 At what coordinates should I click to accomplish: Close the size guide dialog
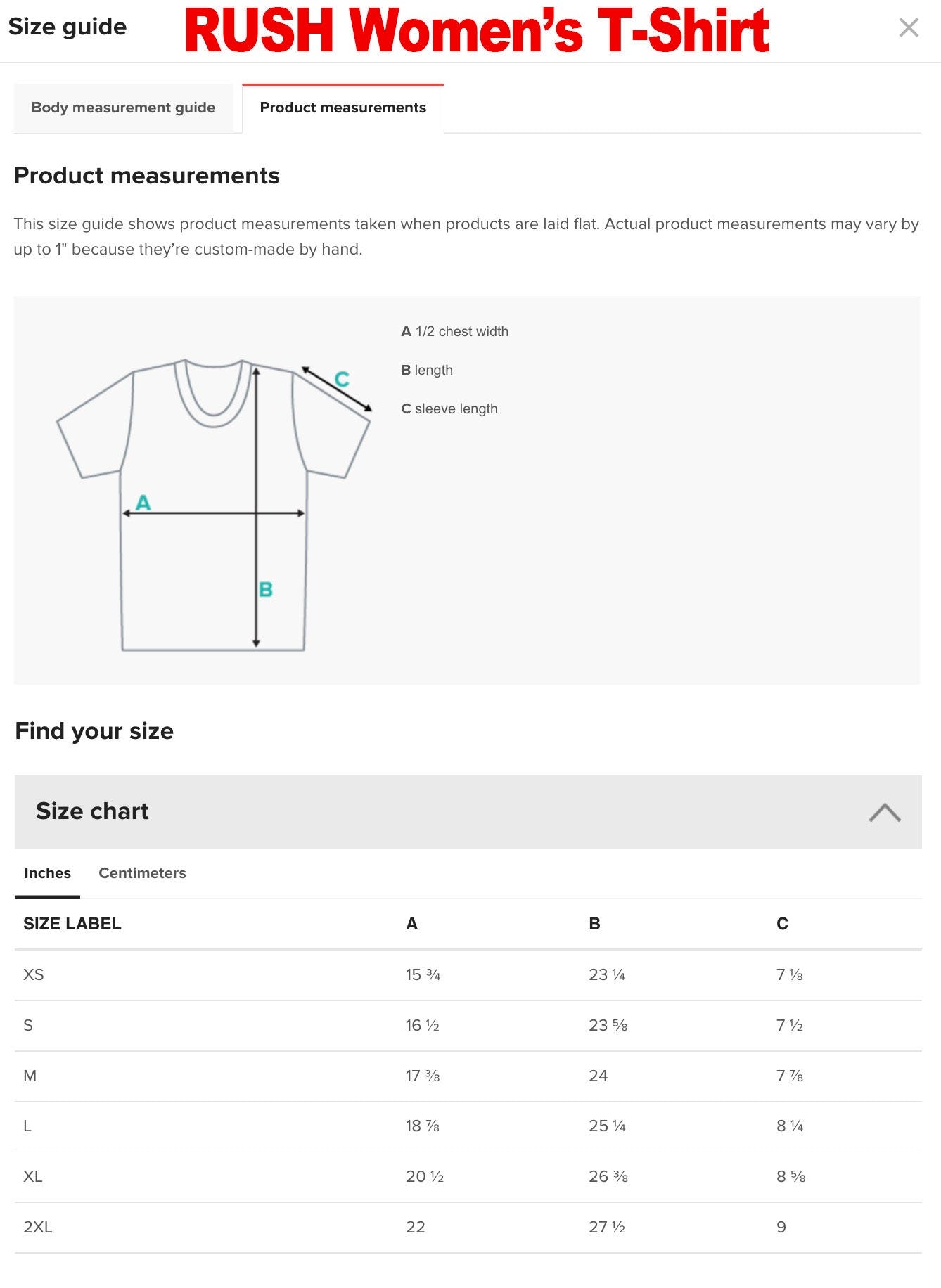(x=909, y=28)
